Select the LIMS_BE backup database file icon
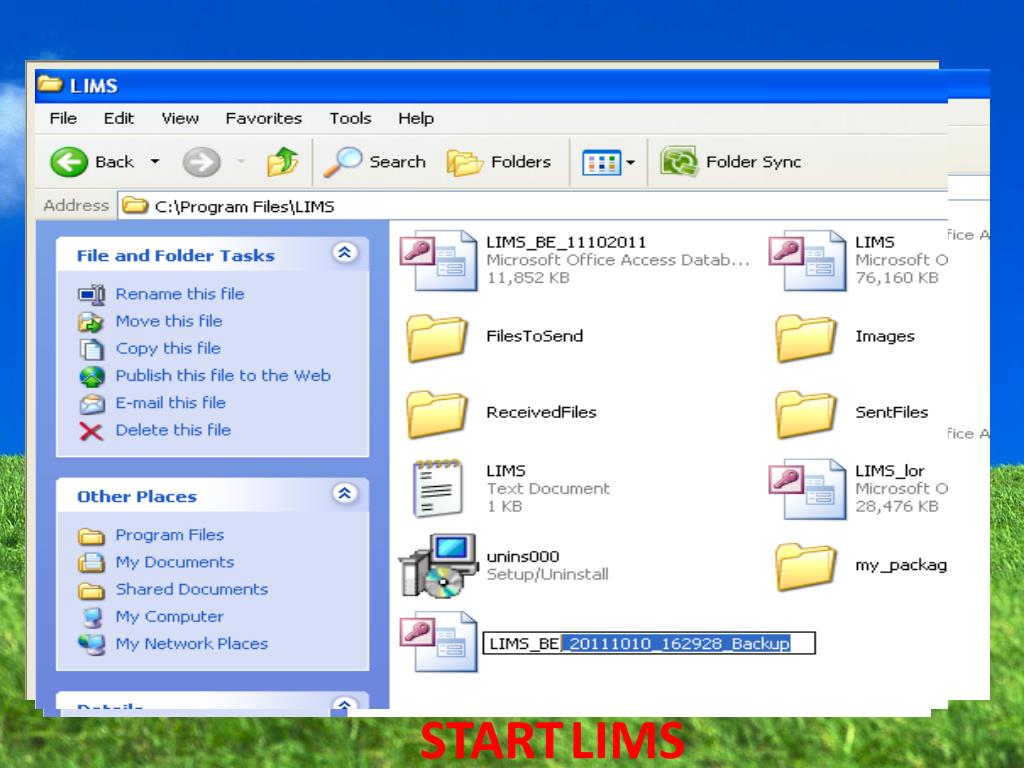The image size is (1024, 768). 439,641
